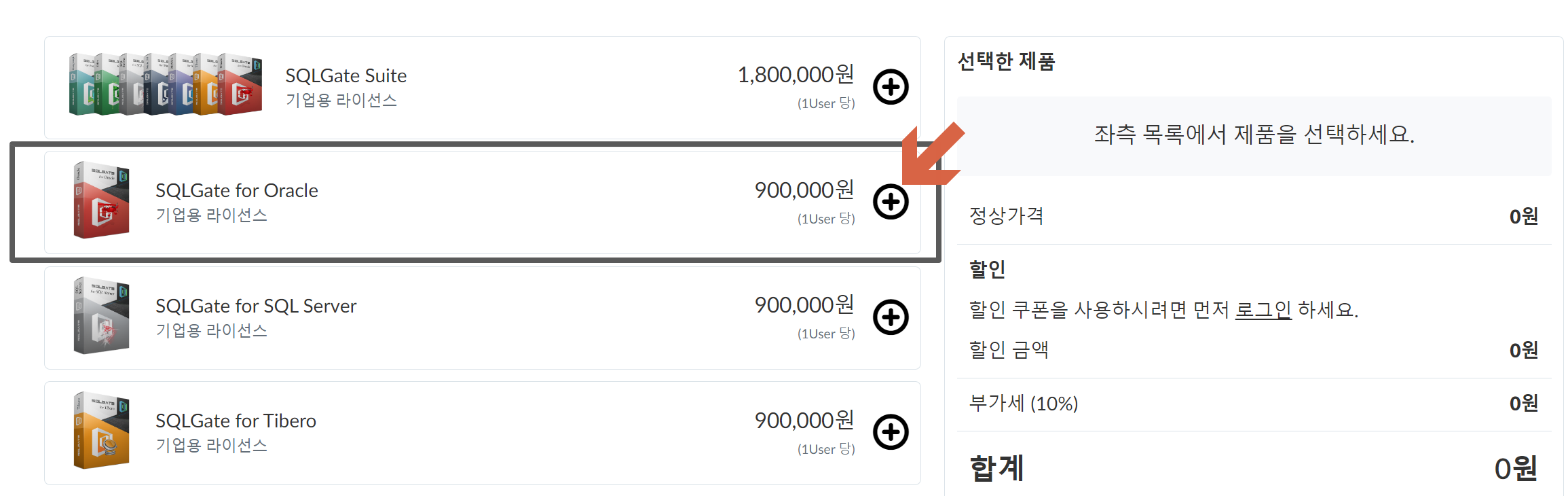Select the SQLGate Suite product title
This screenshot has width=1568, height=496.
pyautogui.click(x=346, y=75)
